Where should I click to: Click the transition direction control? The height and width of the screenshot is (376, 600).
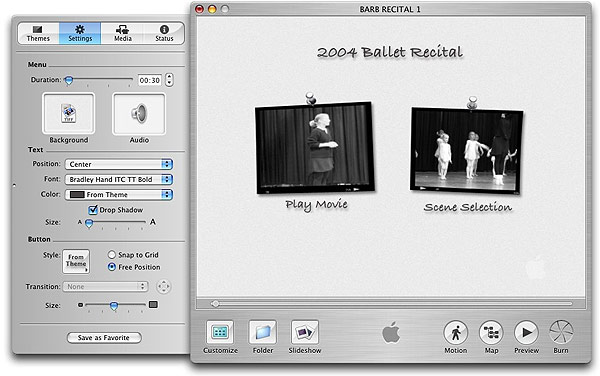(163, 286)
